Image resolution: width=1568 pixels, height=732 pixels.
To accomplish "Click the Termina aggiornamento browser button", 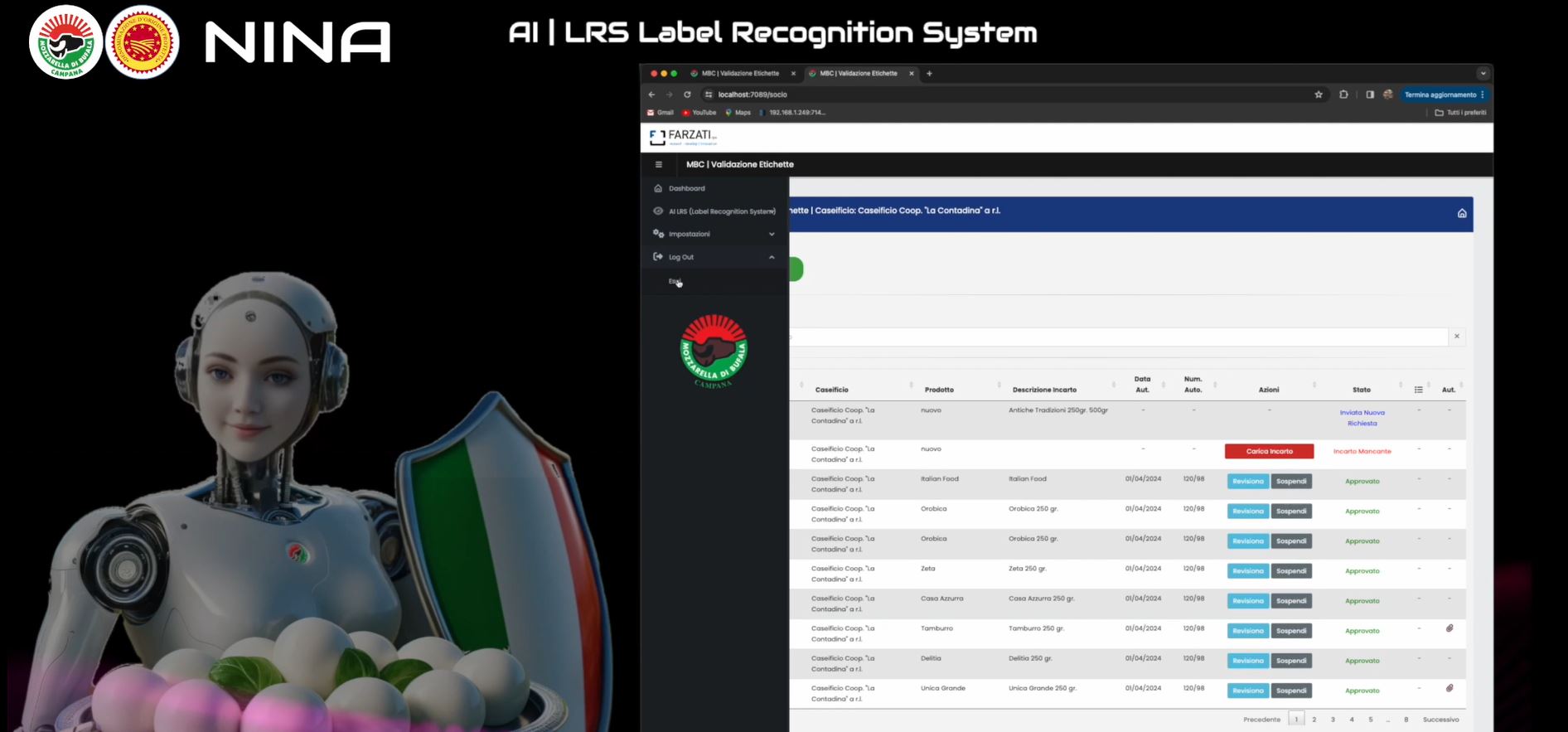I will [1443, 95].
